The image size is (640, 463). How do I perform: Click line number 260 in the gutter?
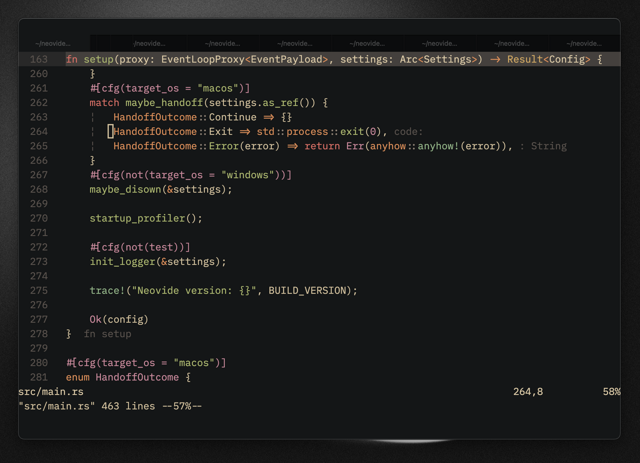point(39,74)
